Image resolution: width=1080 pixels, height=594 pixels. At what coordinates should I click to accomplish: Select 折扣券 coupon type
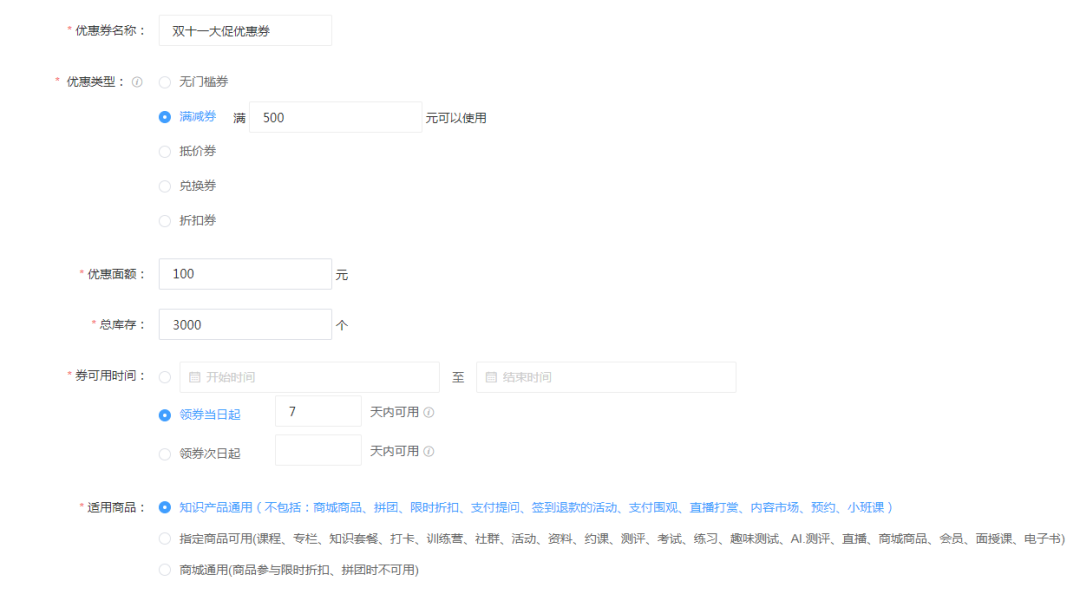165,221
